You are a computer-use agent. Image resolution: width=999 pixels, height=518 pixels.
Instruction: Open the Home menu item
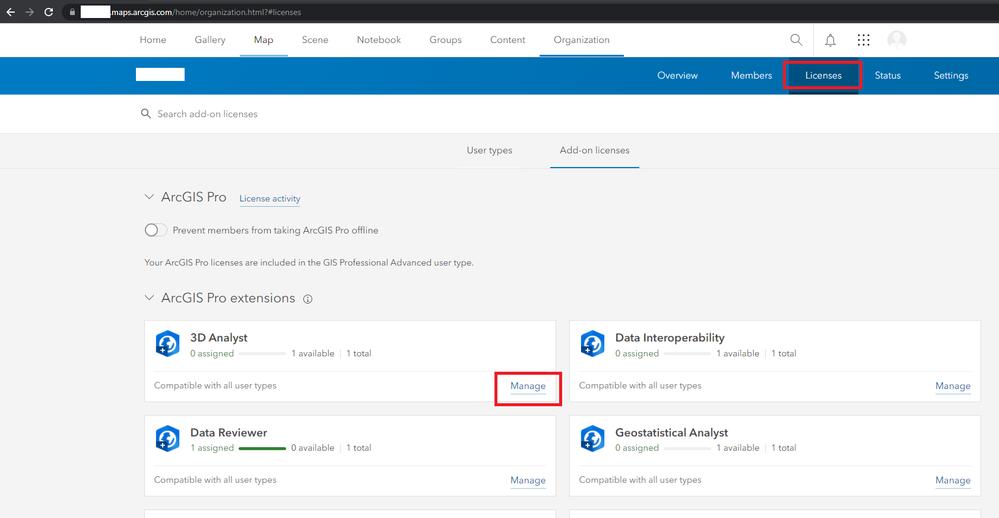pyautogui.click(x=153, y=40)
